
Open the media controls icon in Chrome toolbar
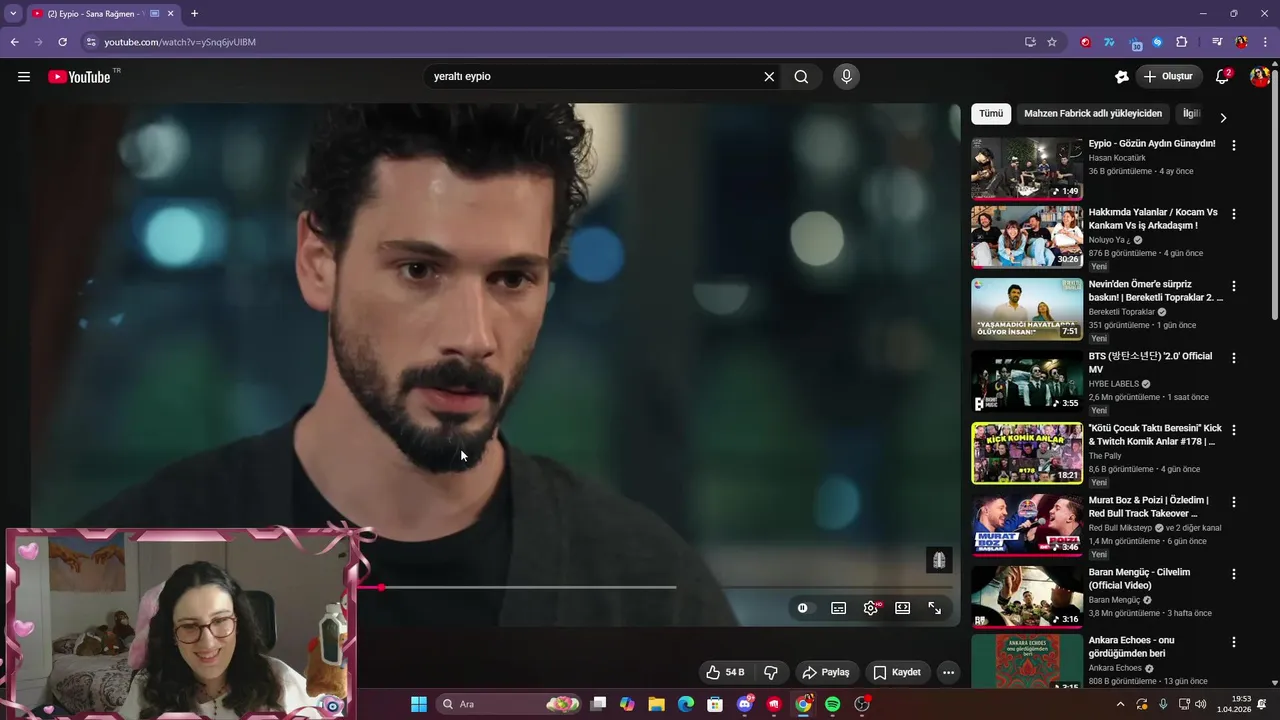pyautogui.click(x=1217, y=42)
